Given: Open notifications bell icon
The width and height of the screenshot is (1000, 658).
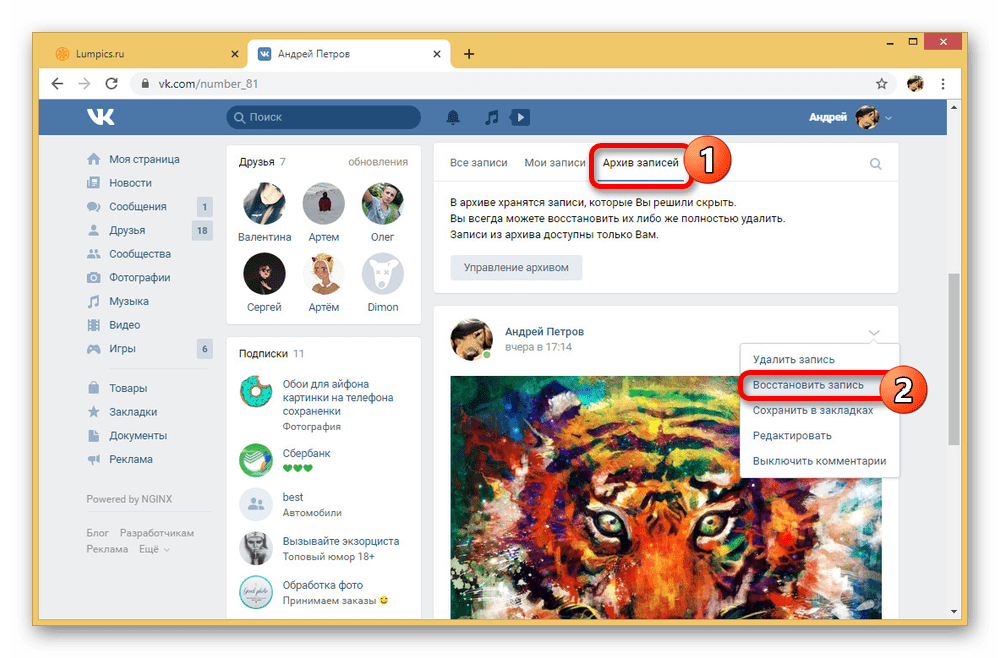Looking at the screenshot, I should pyautogui.click(x=453, y=117).
